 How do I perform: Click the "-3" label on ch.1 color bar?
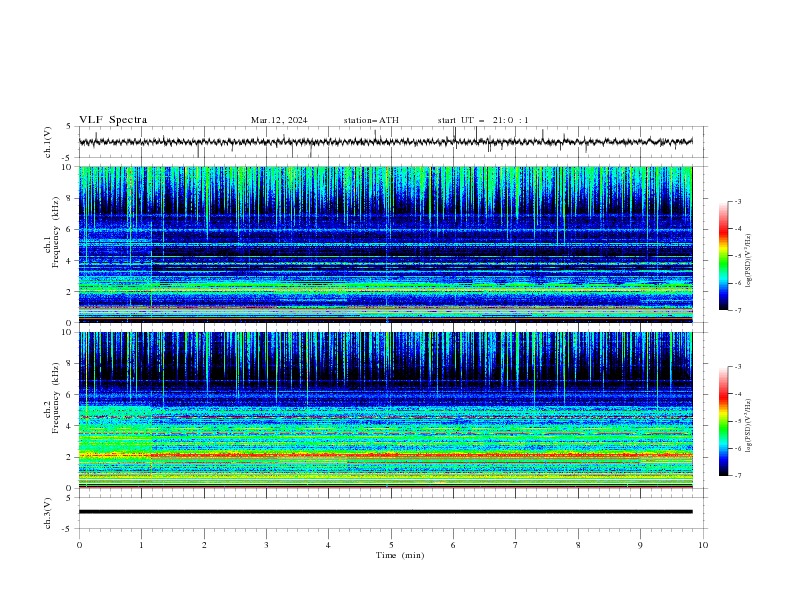[x=737, y=201]
